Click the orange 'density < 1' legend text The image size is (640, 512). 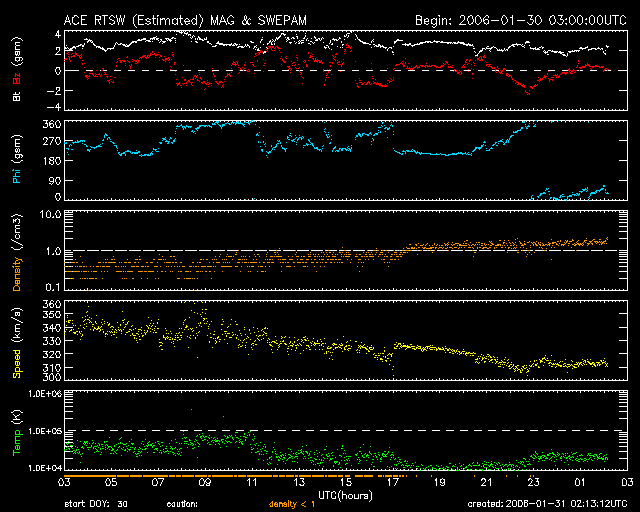coord(292,504)
